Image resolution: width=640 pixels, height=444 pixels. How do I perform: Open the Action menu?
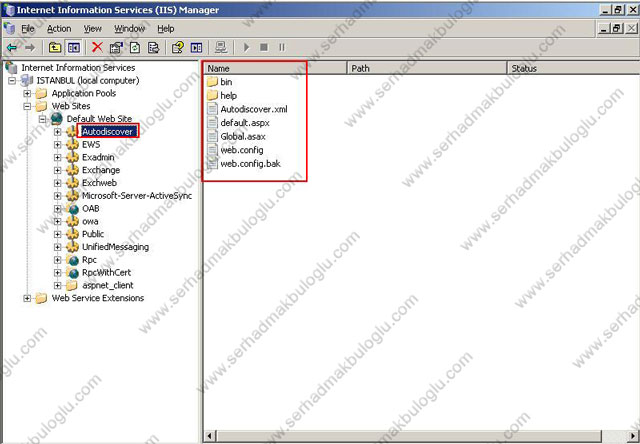coord(59,29)
